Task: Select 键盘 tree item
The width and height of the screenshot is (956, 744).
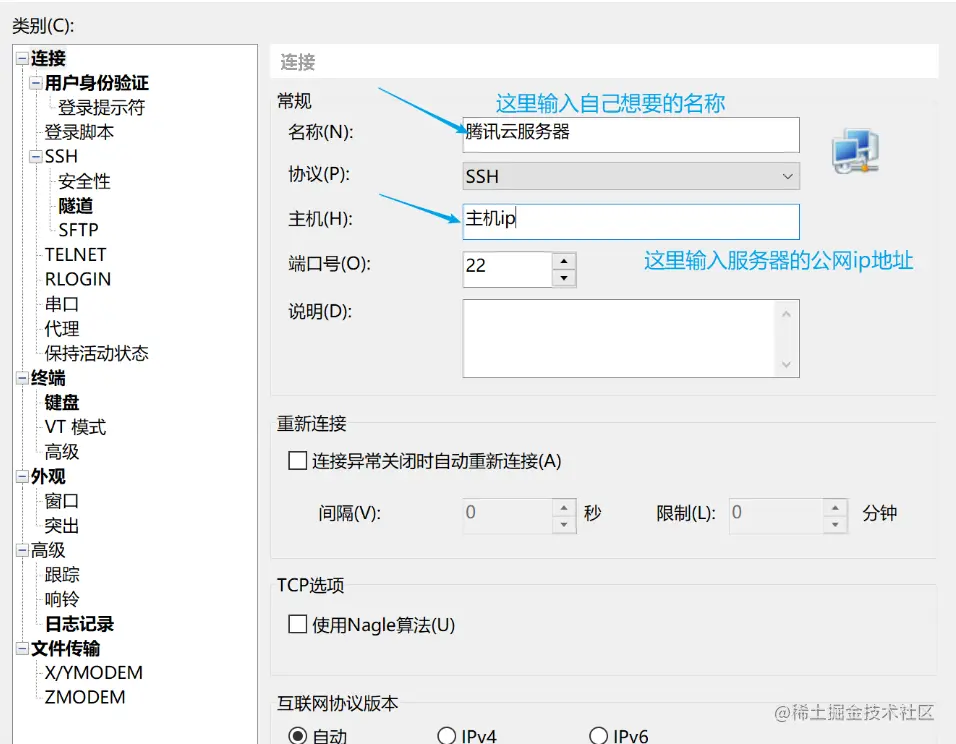Action: click(62, 402)
